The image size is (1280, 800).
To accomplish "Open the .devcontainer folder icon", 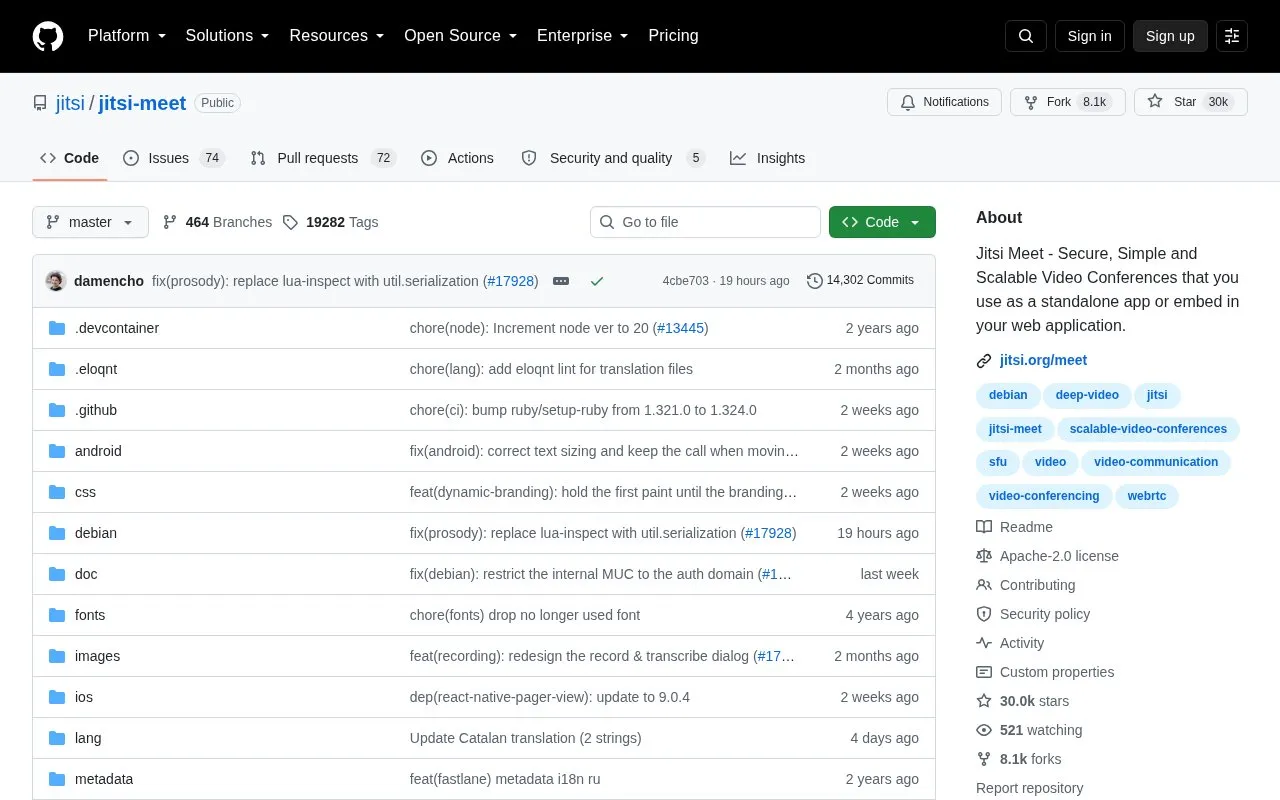I will [57, 328].
